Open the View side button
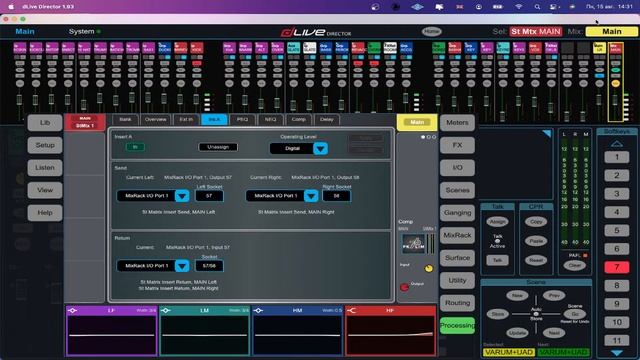The image size is (640, 360). pyautogui.click(x=45, y=190)
